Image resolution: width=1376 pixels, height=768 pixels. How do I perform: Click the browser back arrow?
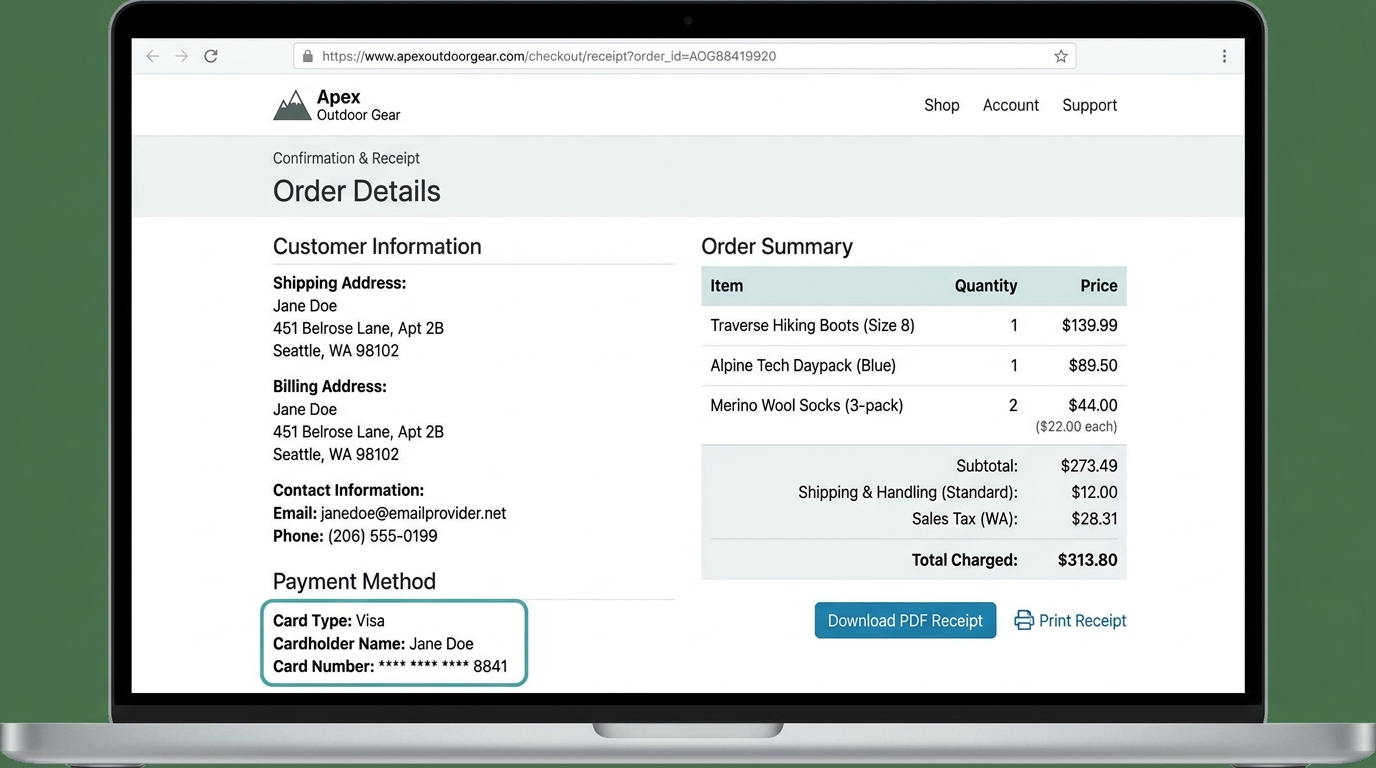[153, 56]
